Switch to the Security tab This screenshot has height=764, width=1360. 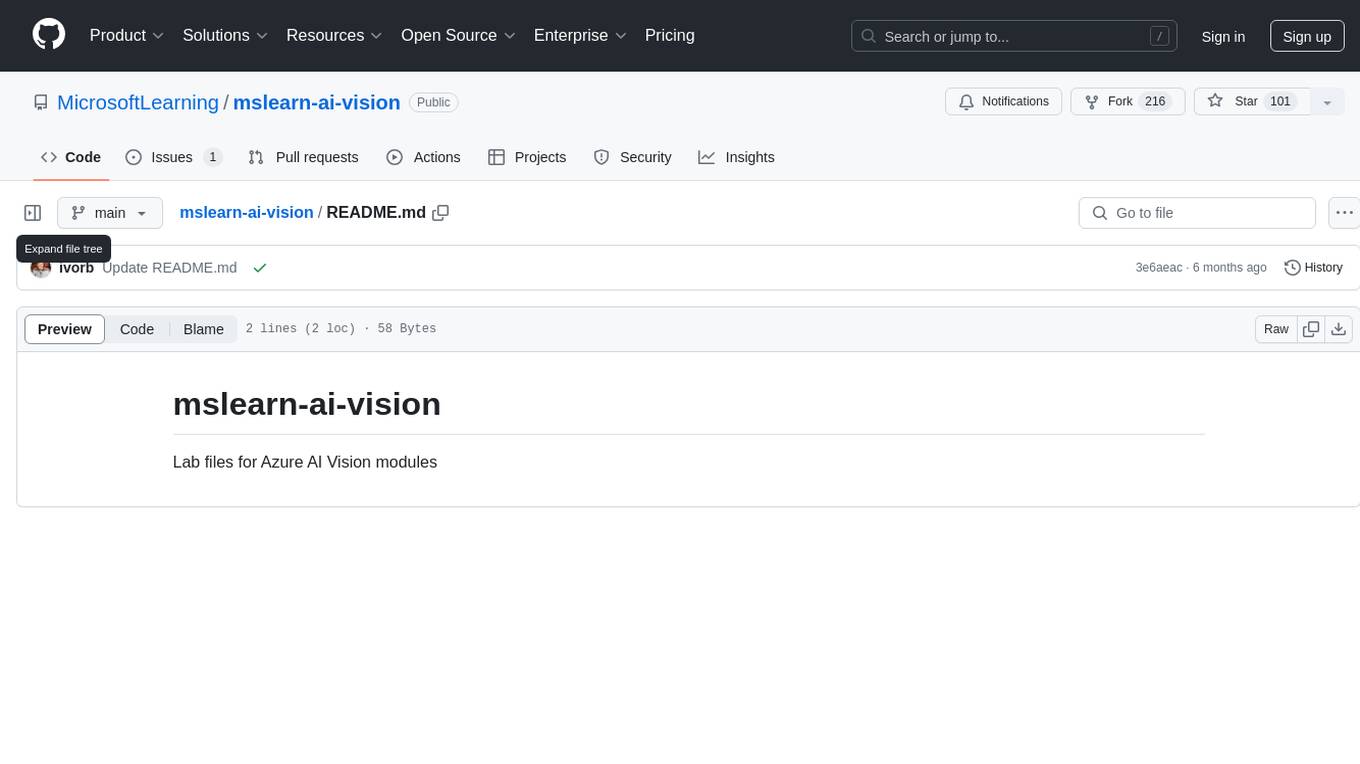tap(632, 157)
